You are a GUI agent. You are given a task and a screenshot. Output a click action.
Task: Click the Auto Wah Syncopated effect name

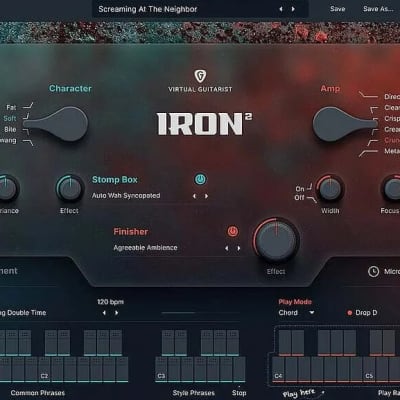click(x=126, y=196)
